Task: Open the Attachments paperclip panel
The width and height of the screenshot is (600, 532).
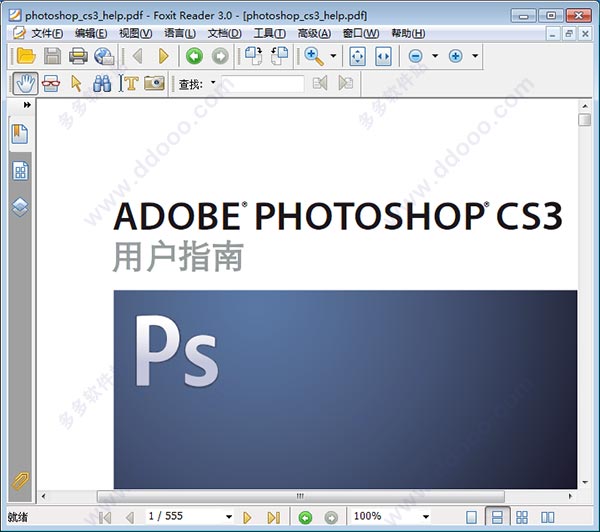Action: (20, 481)
